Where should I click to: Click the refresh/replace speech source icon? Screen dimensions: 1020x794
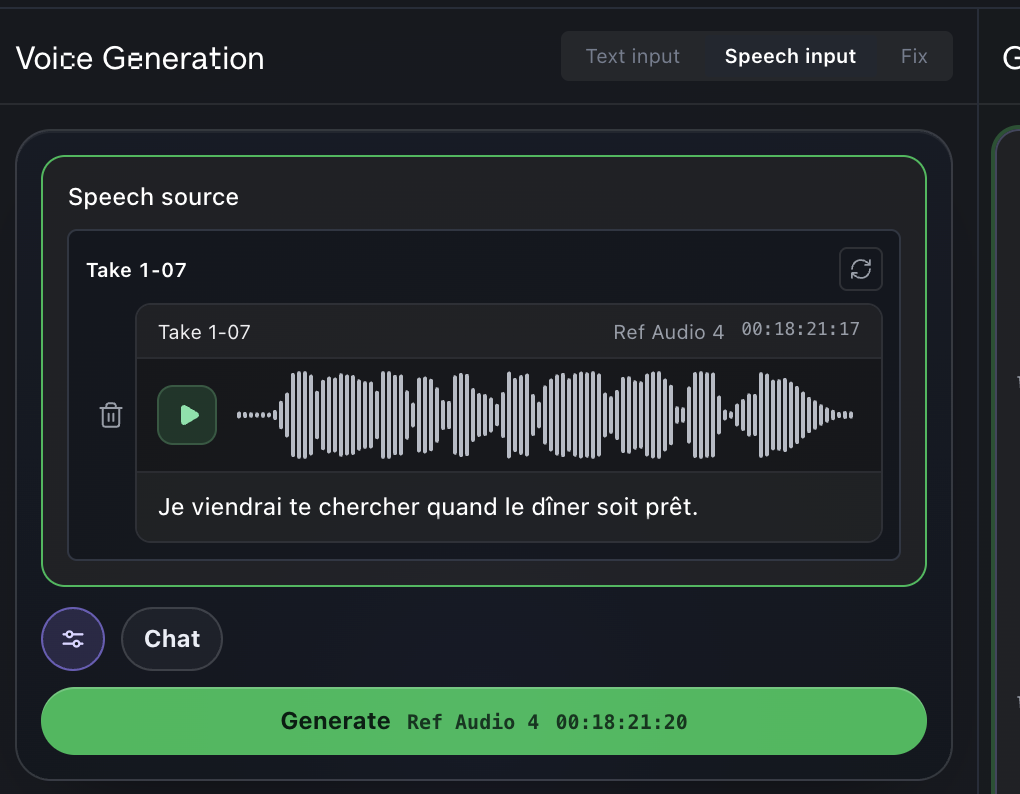[861, 269]
